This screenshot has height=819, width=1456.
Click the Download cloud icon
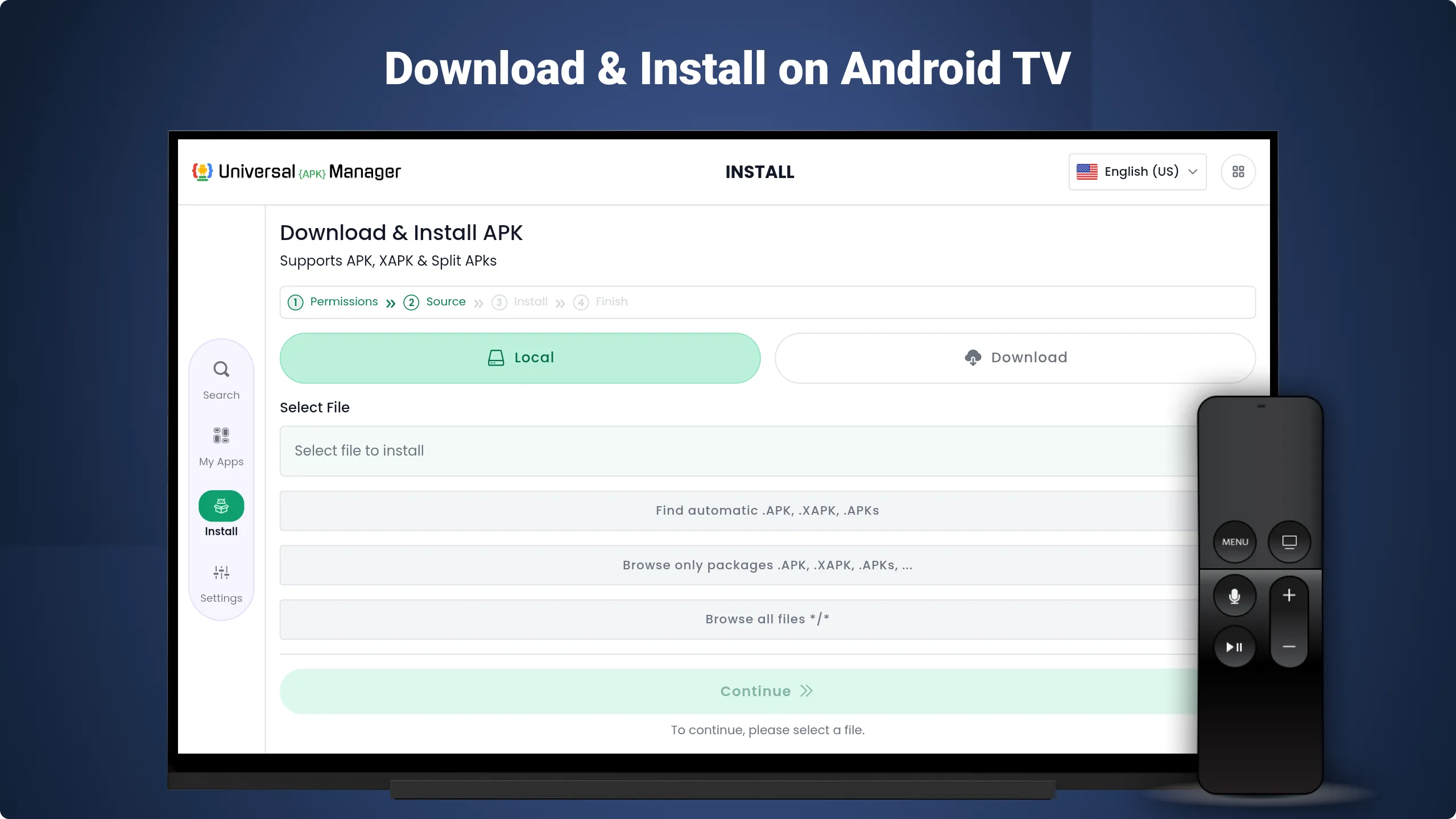pos(972,357)
